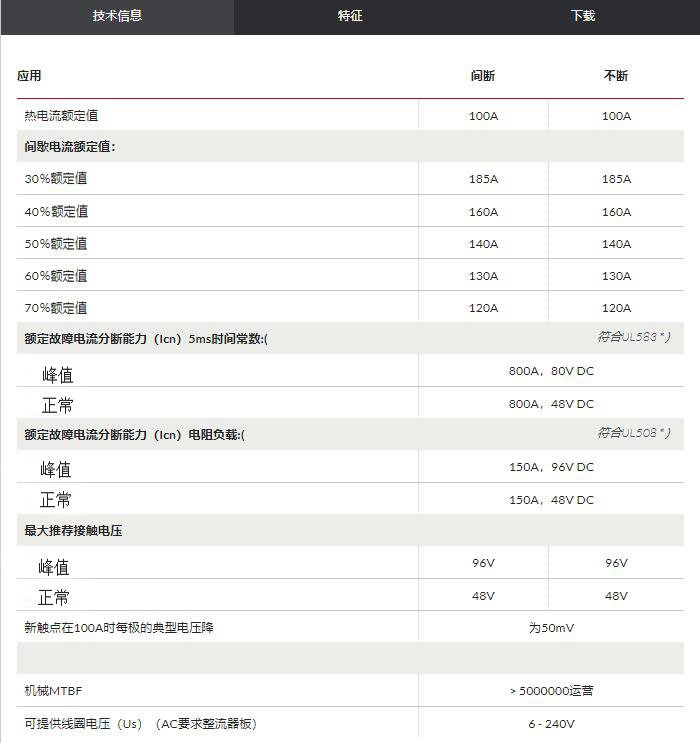
Task: Click the 50%额定值 row label
Action: 56,244
